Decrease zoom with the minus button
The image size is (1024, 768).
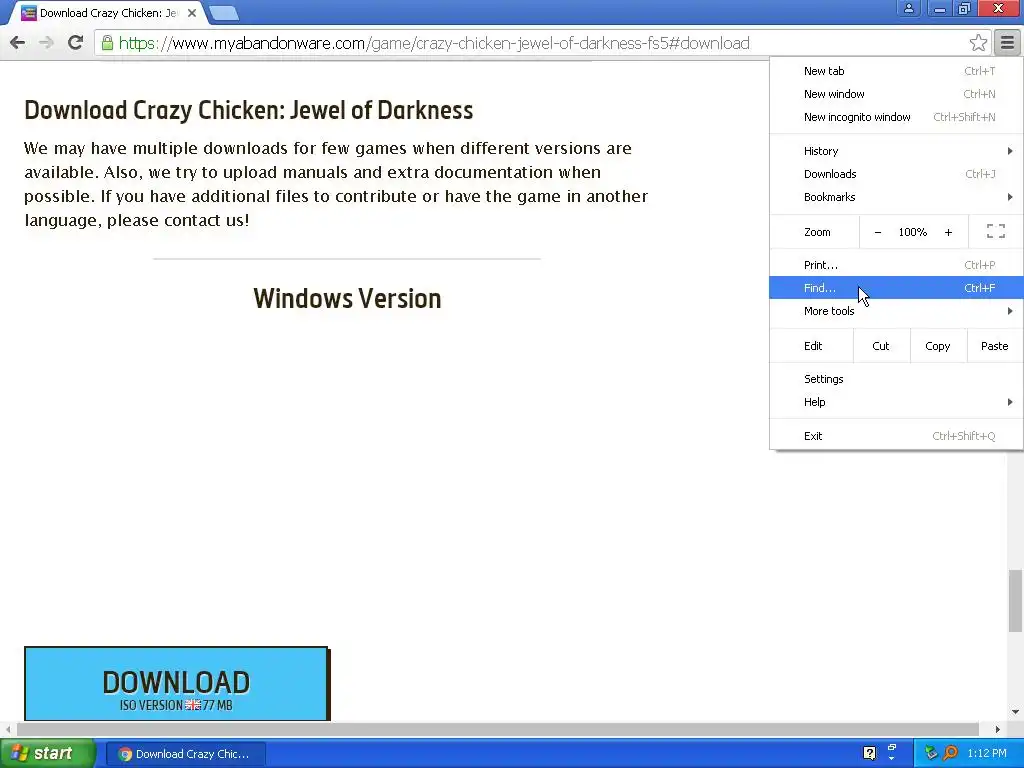point(878,232)
